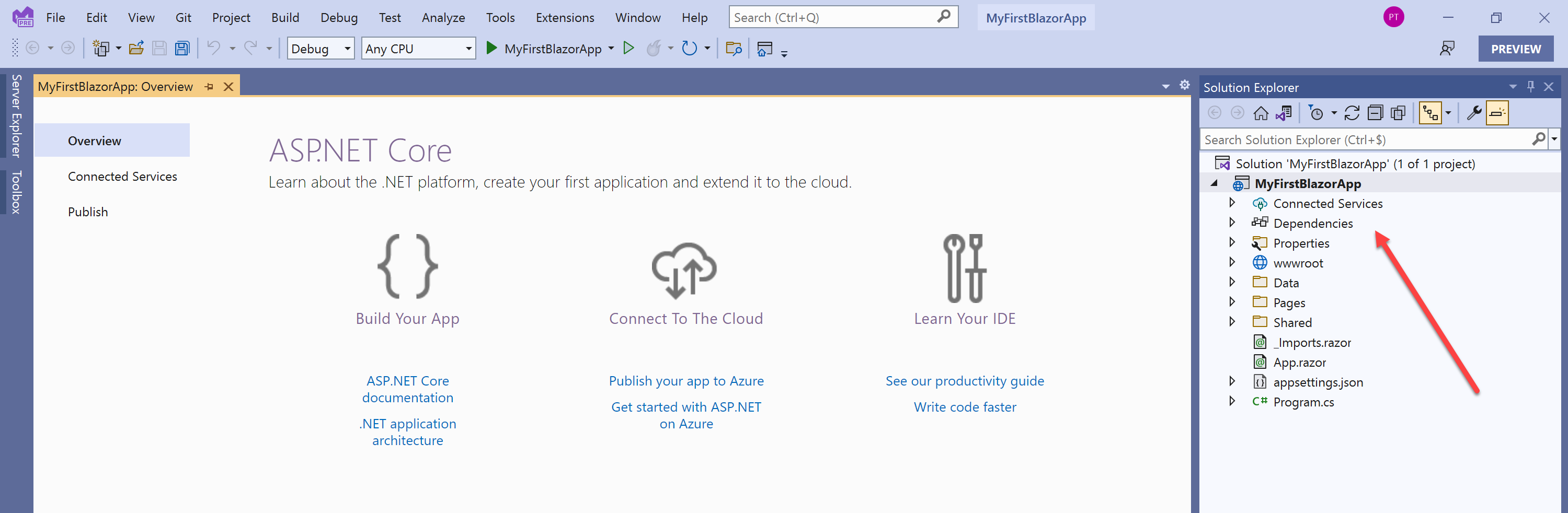
Task: Expand the Dependencies tree node
Action: point(1232,223)
